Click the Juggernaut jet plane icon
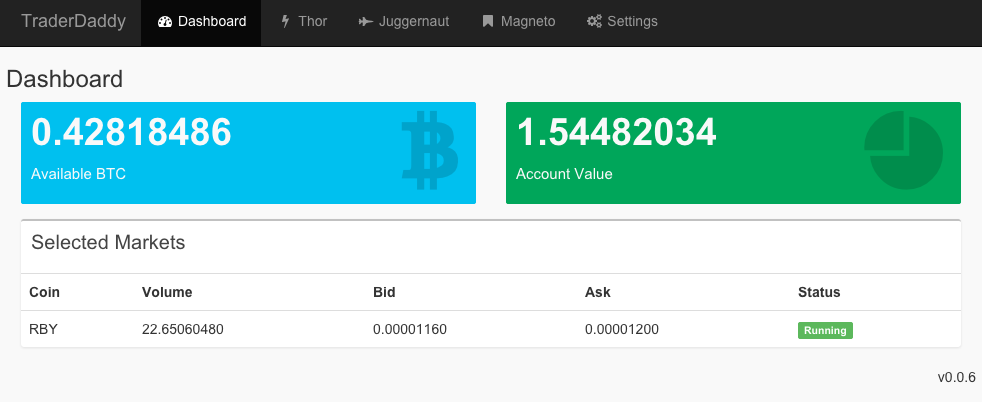The image size is (982, 402). (x=366, y=22)
